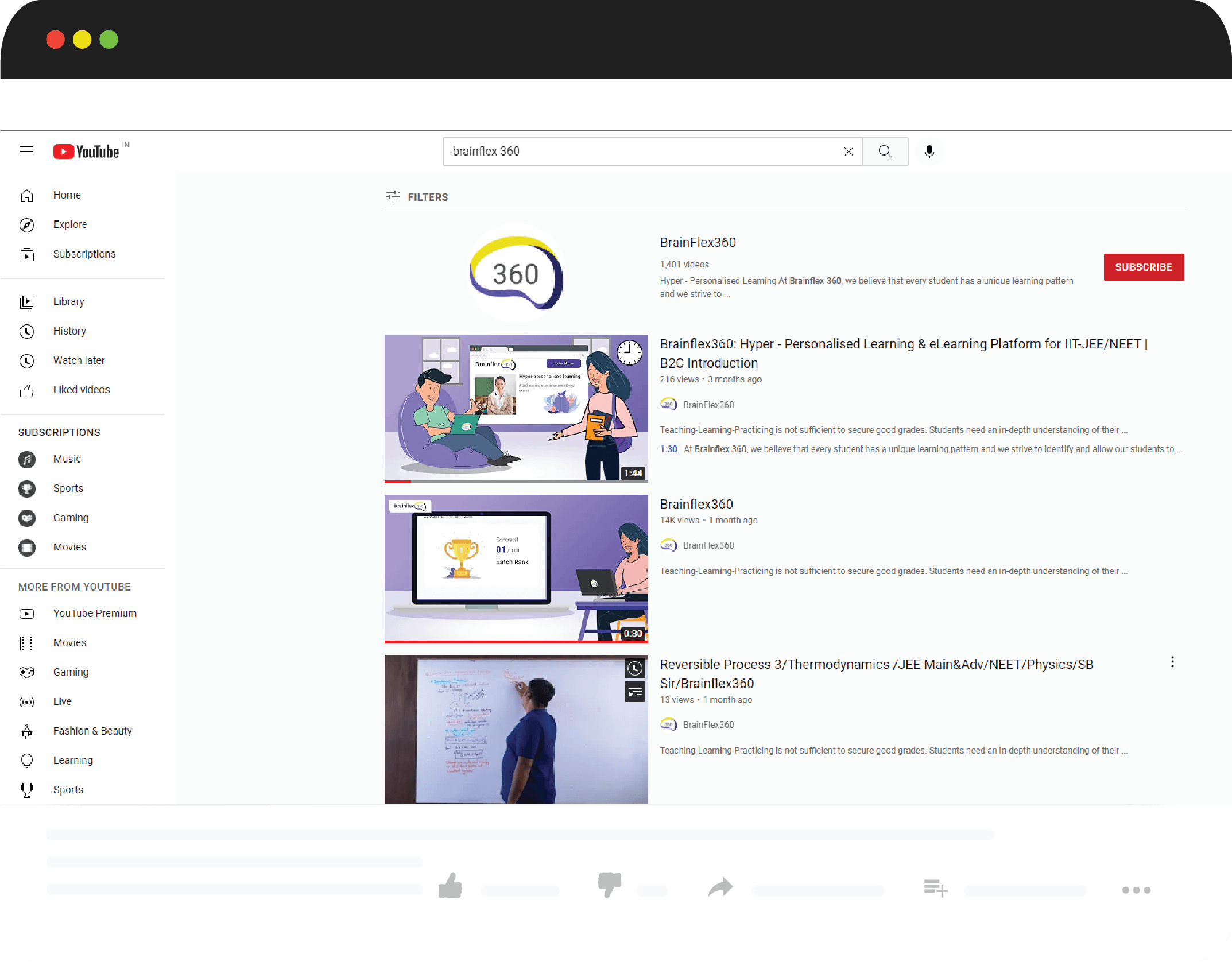Click the BrainFlex360 360 logo avatar
This screenshot has width=1232, height=962.
tap(516, 273)
